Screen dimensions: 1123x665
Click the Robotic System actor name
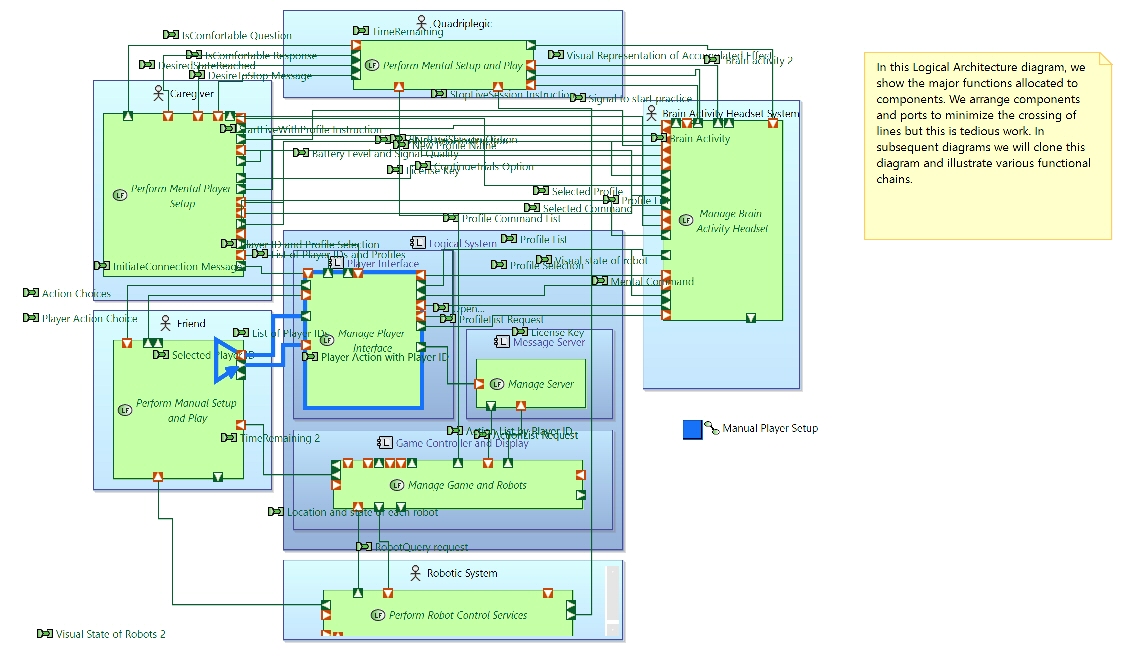click(462, 573)
